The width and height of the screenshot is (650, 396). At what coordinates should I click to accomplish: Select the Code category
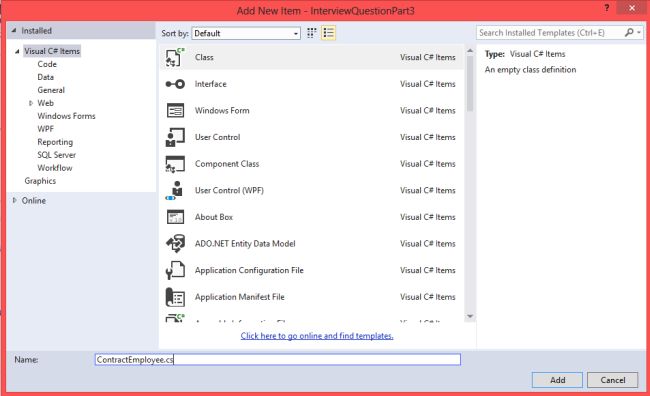[47, 64]
